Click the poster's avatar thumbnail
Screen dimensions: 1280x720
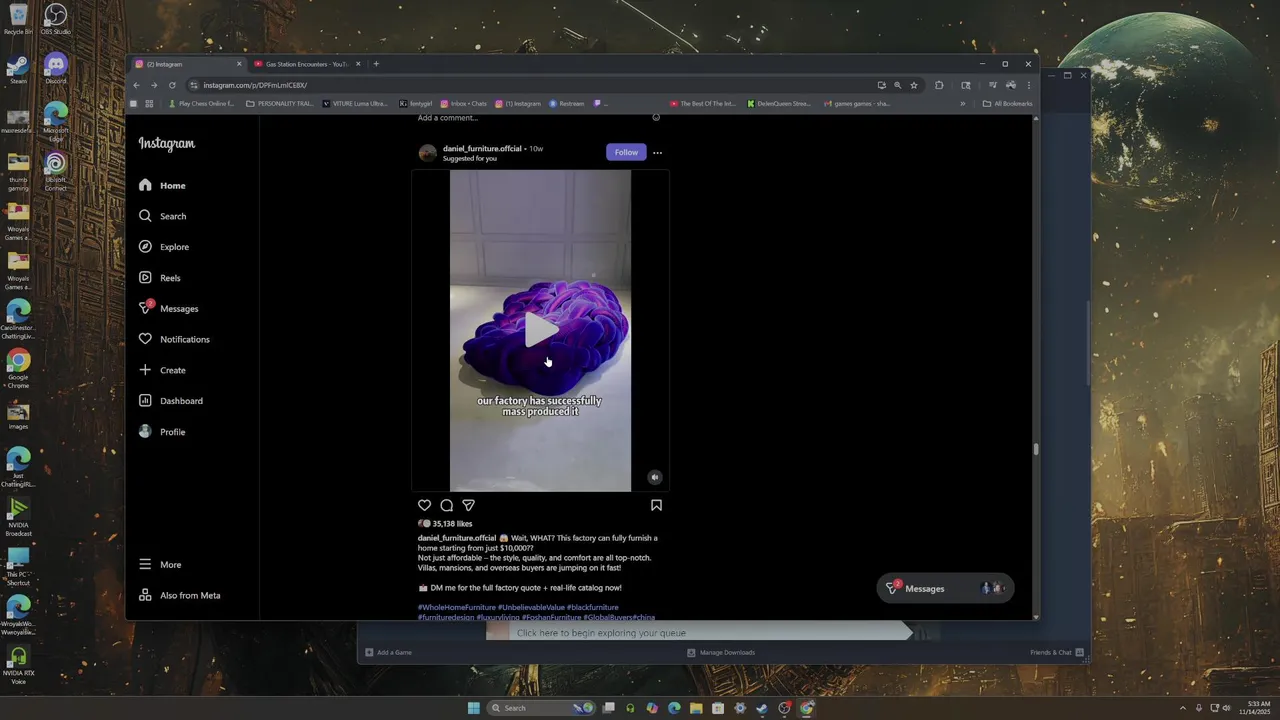click(427, 153)
